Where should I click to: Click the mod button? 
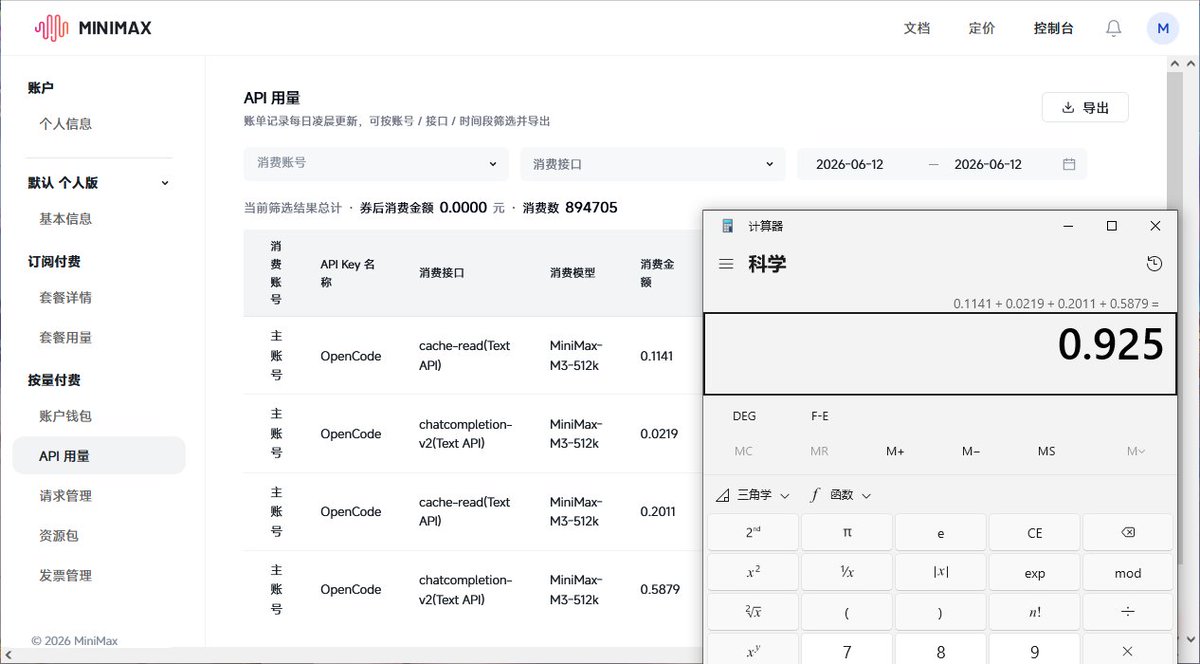1128,573
